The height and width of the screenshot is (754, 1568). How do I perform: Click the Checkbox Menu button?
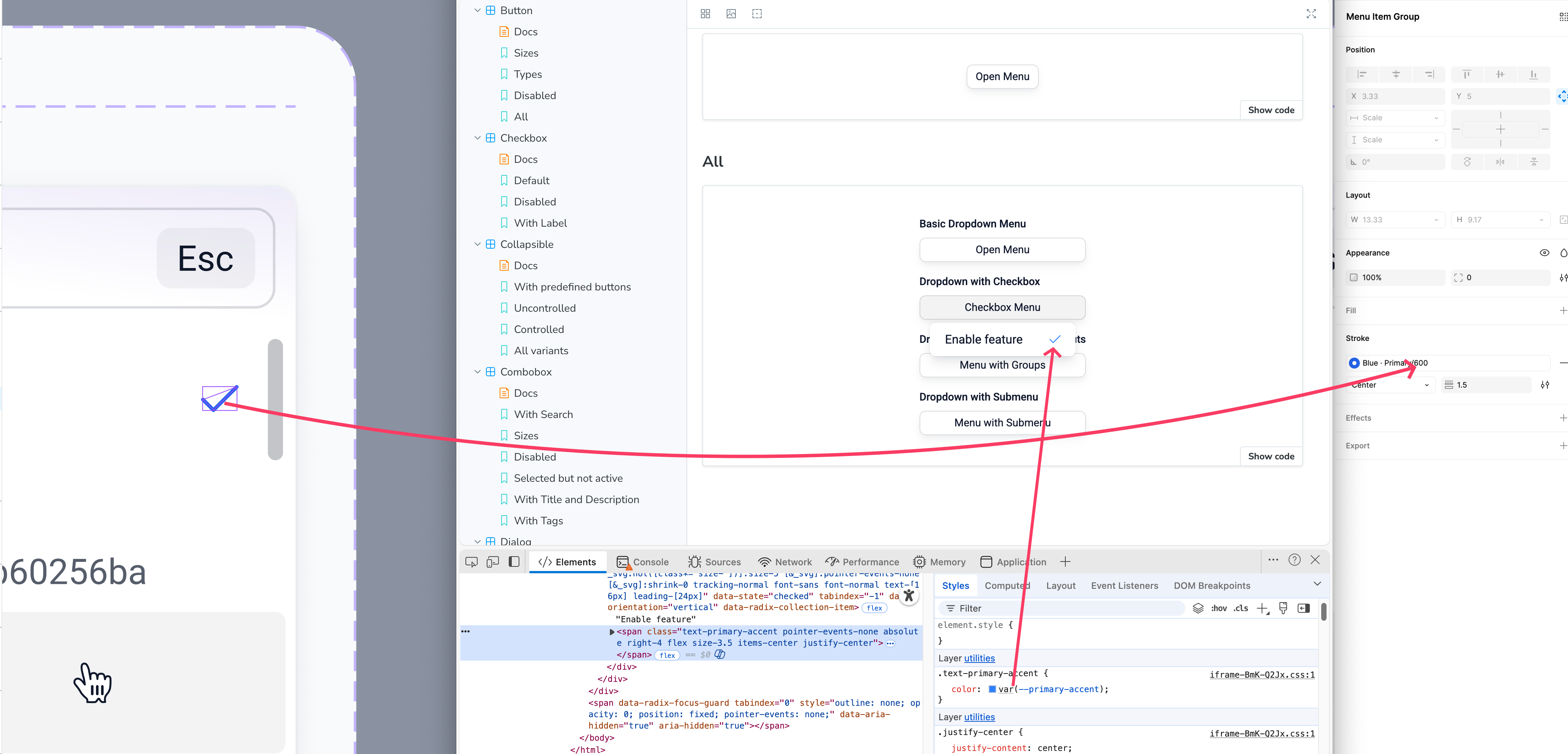click(1002, 307)
